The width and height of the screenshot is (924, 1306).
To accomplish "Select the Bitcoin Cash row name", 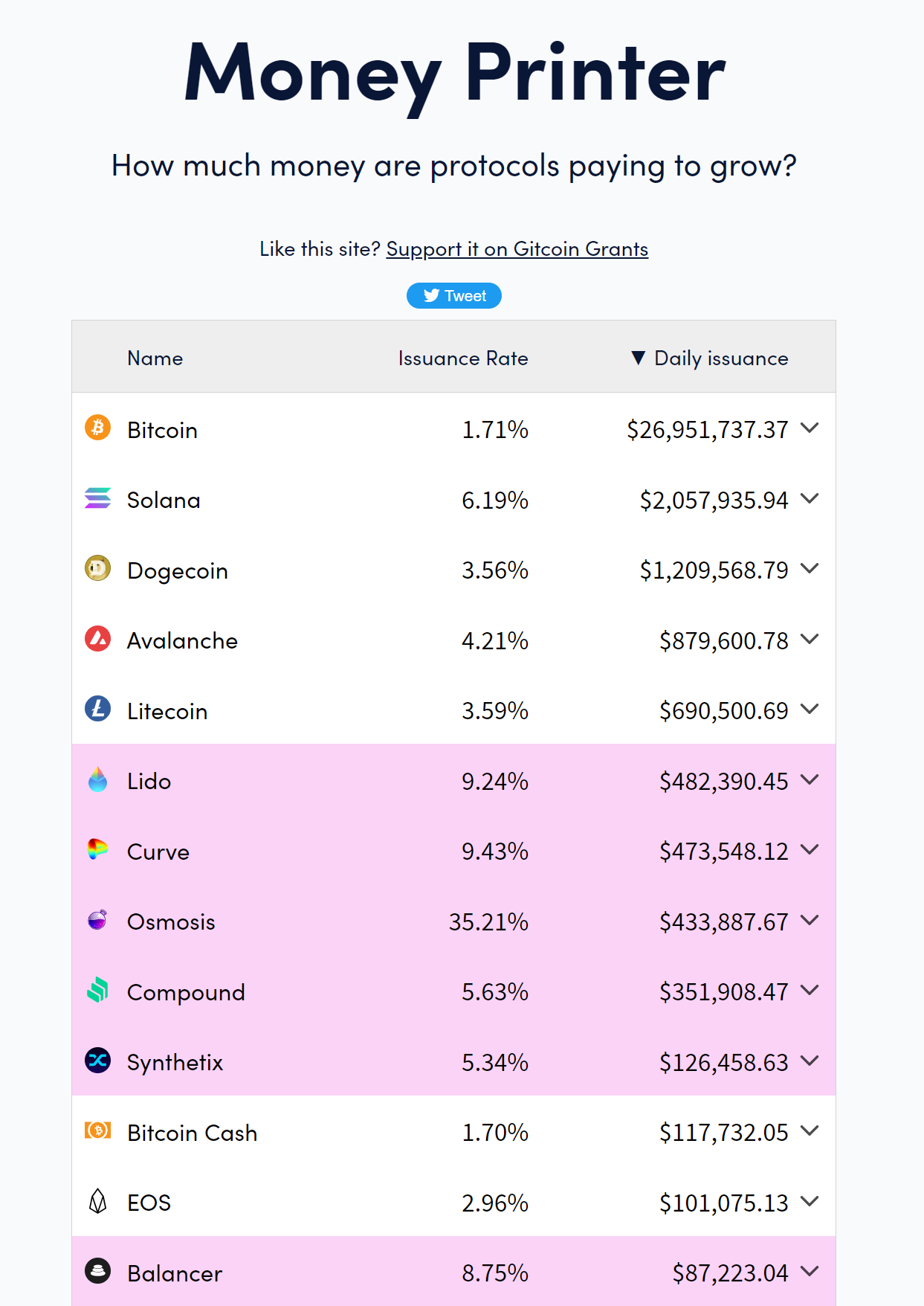I will point(192,1133).
